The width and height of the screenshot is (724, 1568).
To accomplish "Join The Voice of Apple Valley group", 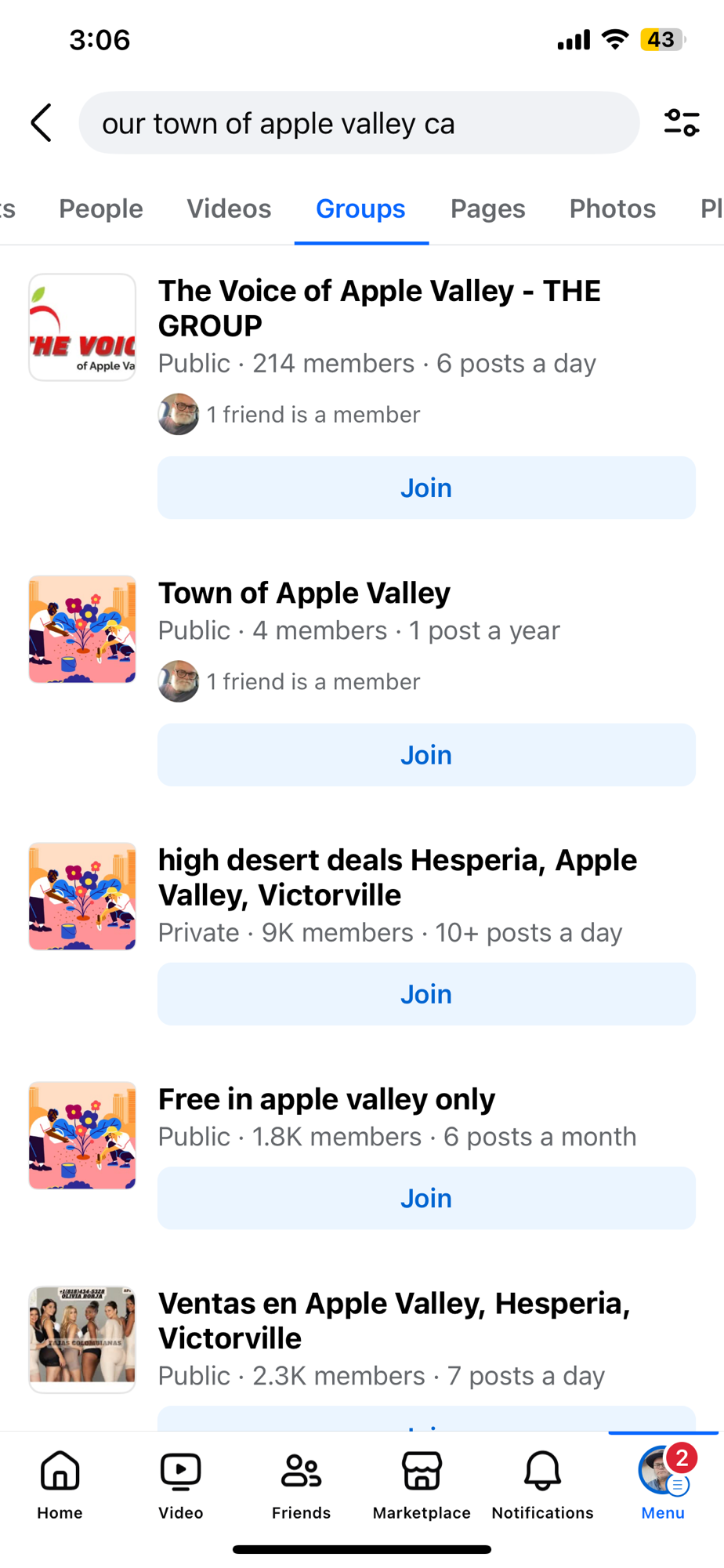I will 426,488.
